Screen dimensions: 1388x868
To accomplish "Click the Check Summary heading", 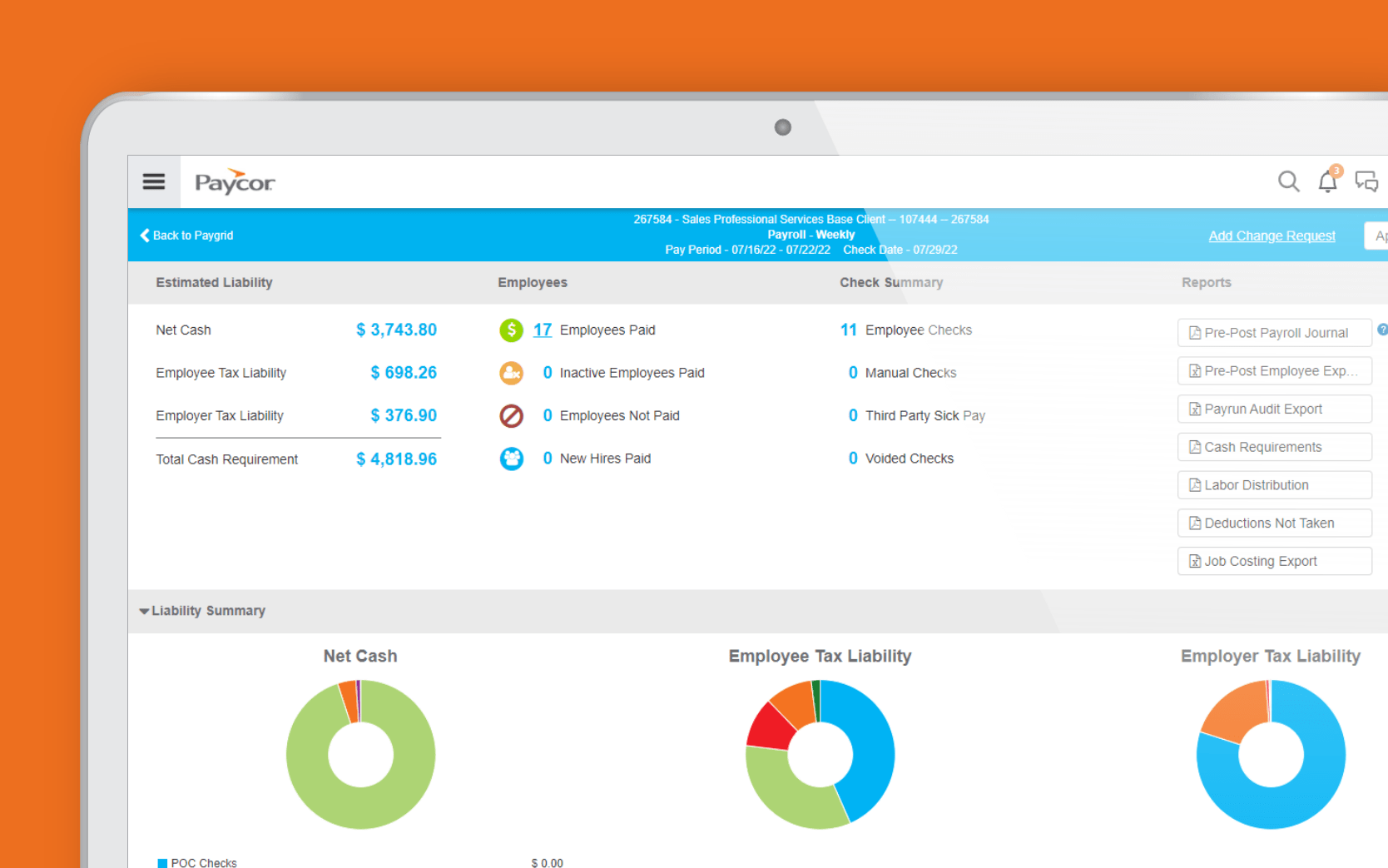I will coord(891,283).
